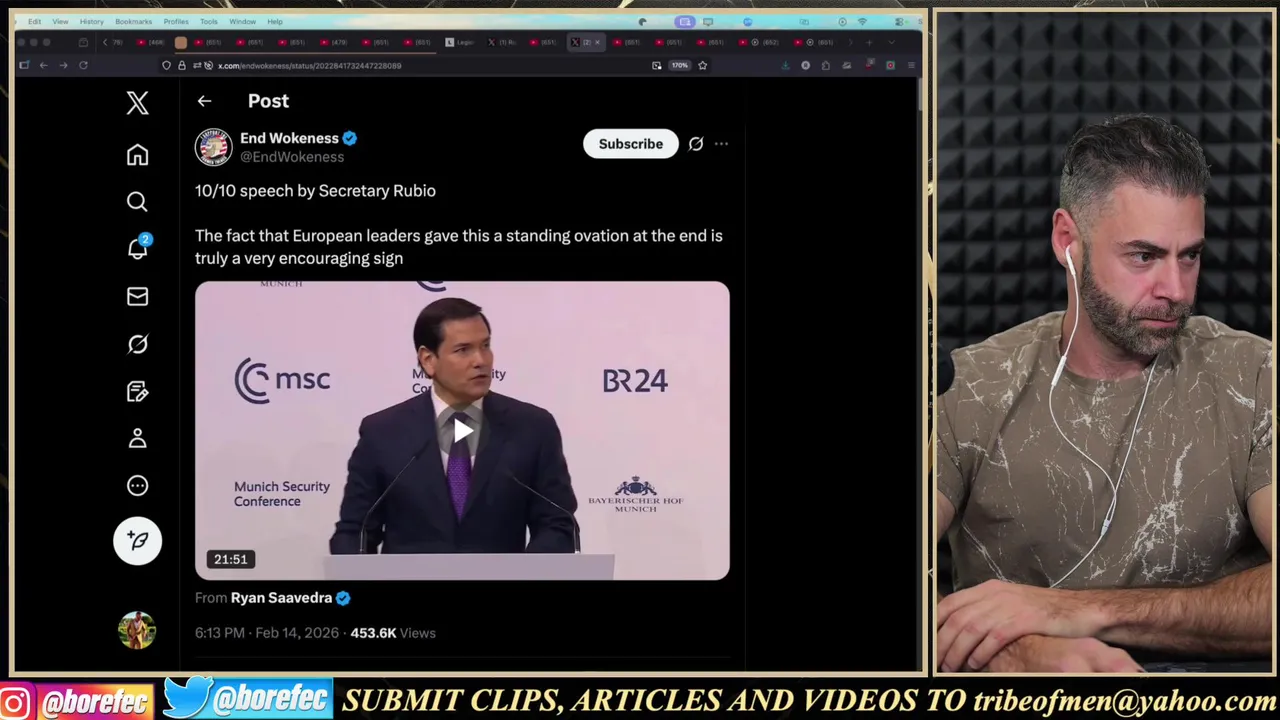Open the View menu
This screenshot has width=1280, height=720.
60,21
